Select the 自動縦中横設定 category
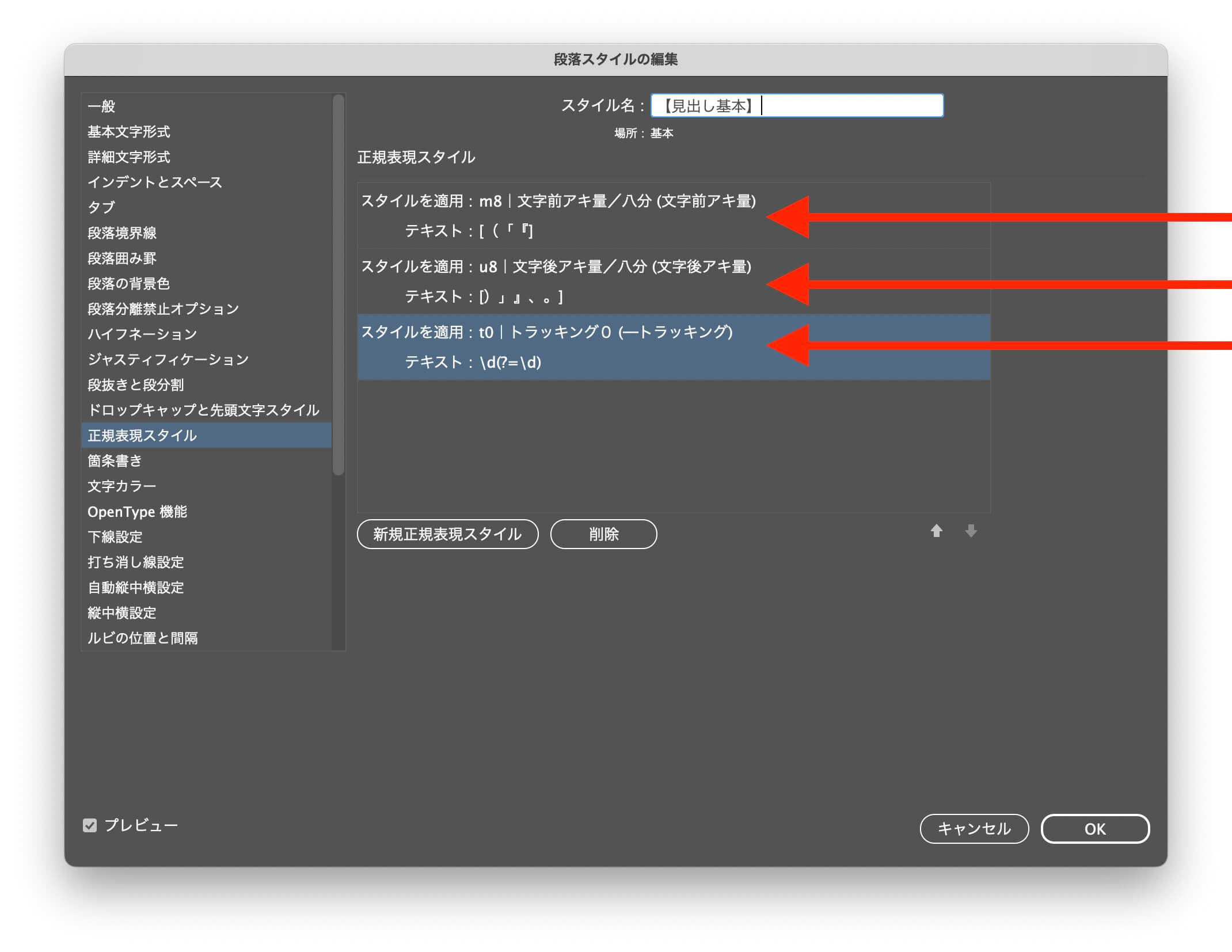The image size is (1232, 952). tap(135, 588)
